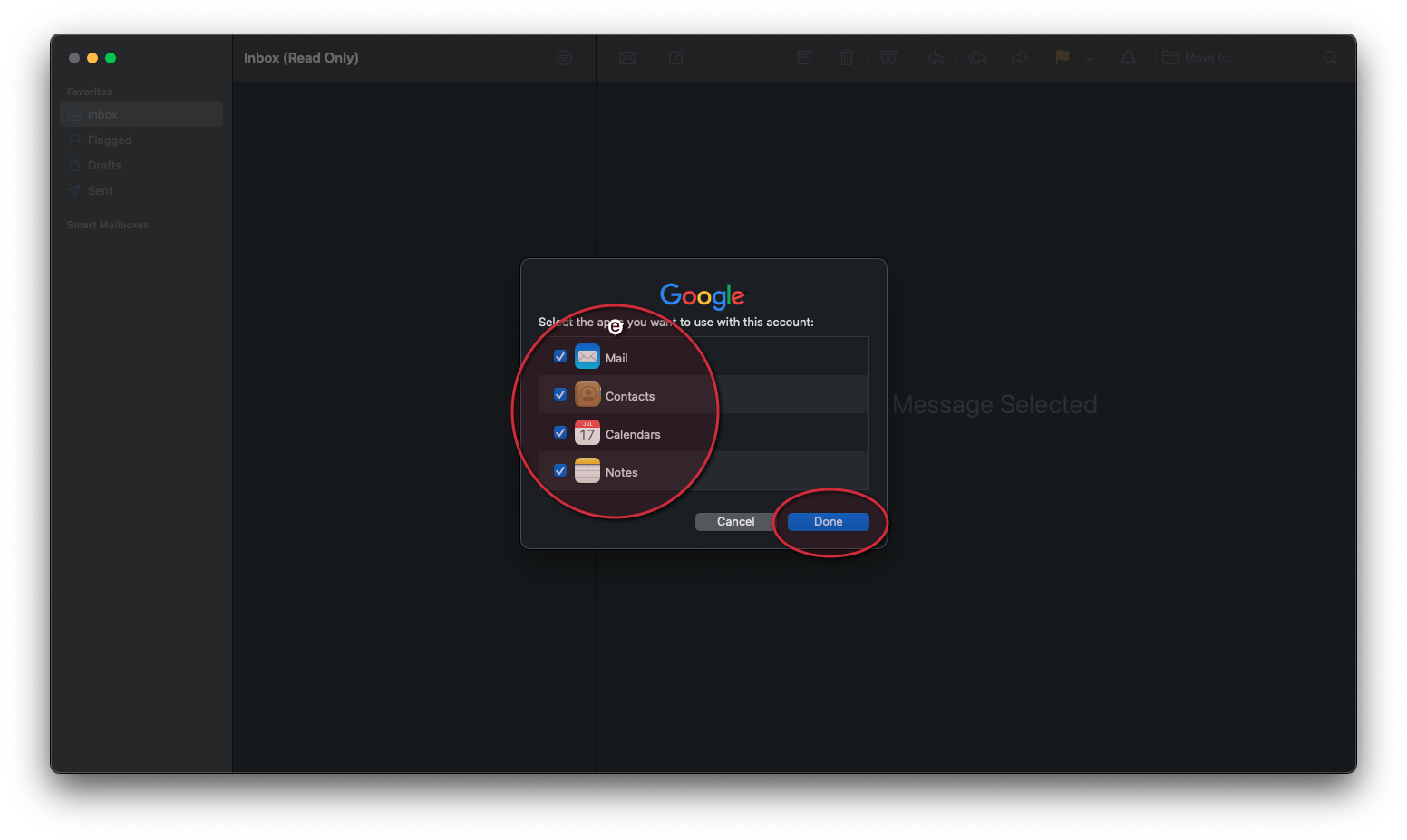
Task: Click the Calendars app icon
Action: pos(587,432)
